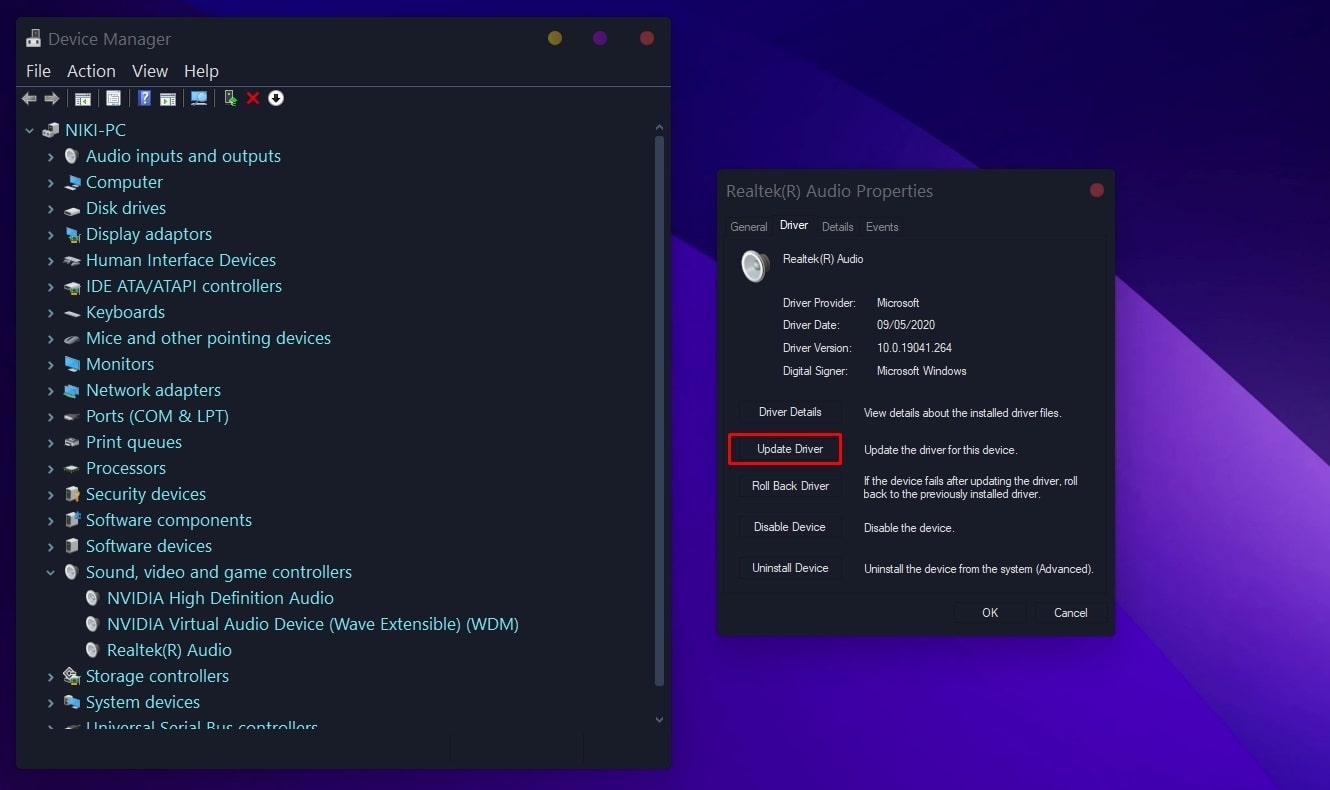Open the View menu

[x=150, y=71]
